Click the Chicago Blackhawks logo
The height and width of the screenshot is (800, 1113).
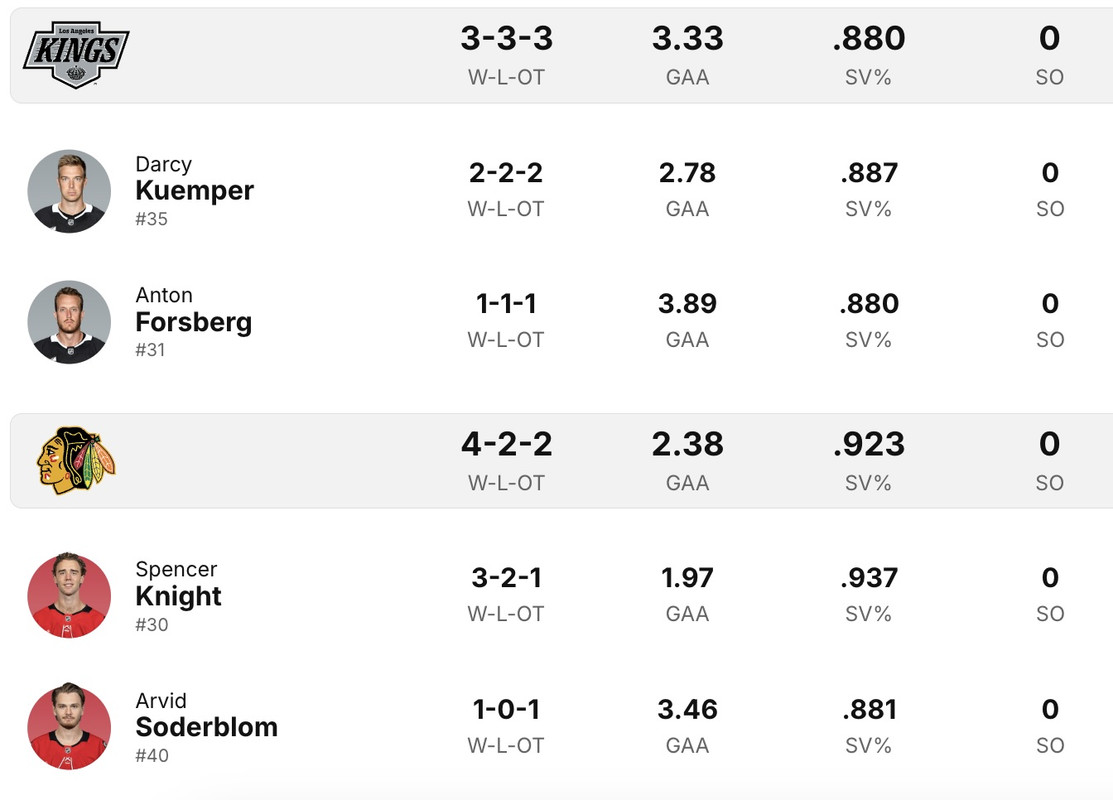[x=76, y=460]
